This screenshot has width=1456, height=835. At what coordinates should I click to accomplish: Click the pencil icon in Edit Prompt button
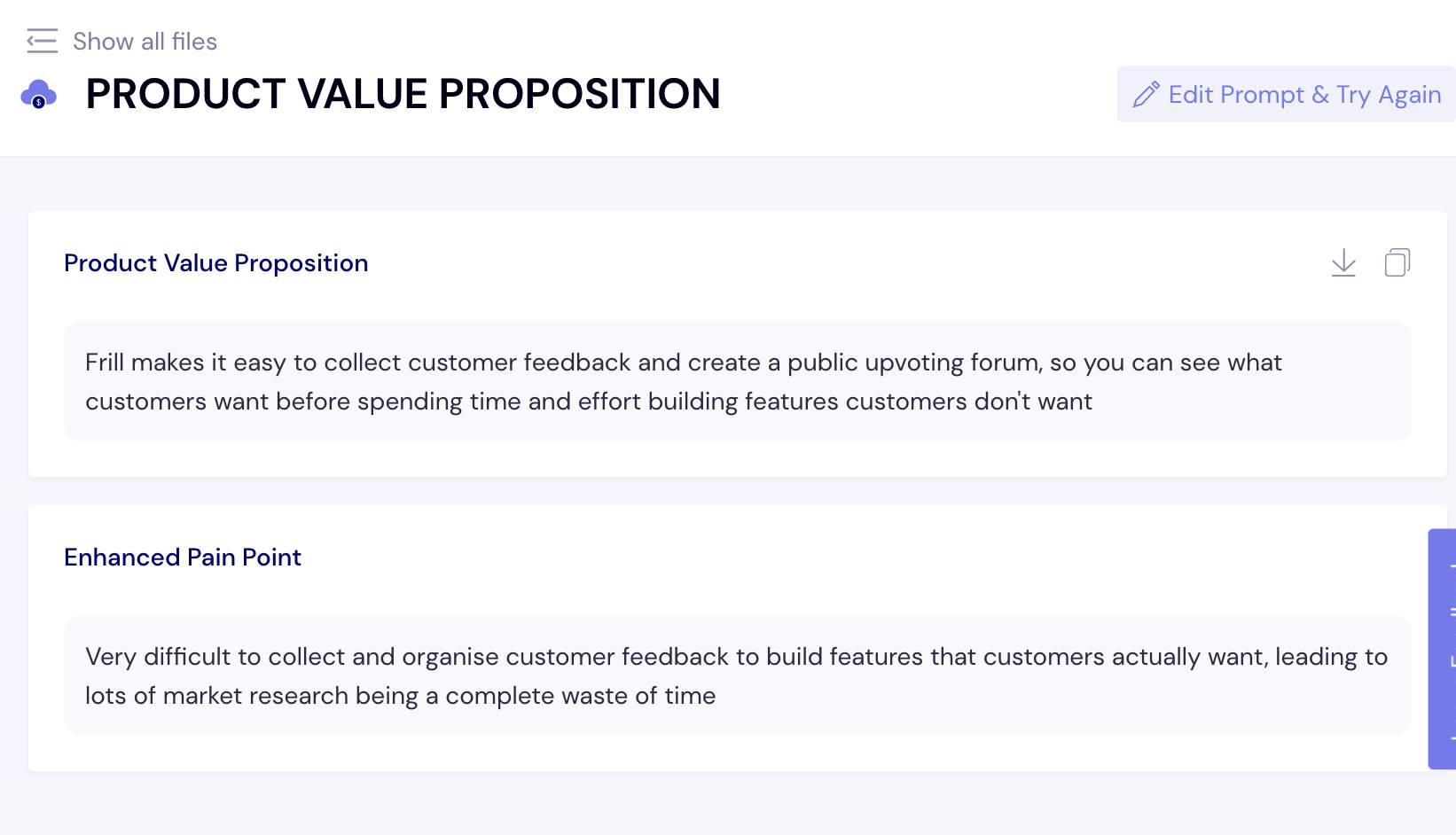coord(1147,94)
